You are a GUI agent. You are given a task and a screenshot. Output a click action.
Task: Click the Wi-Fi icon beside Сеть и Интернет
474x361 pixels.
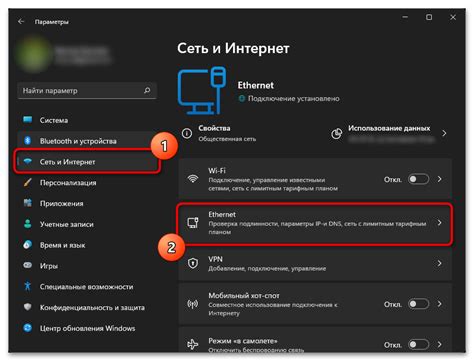[28, 161]
